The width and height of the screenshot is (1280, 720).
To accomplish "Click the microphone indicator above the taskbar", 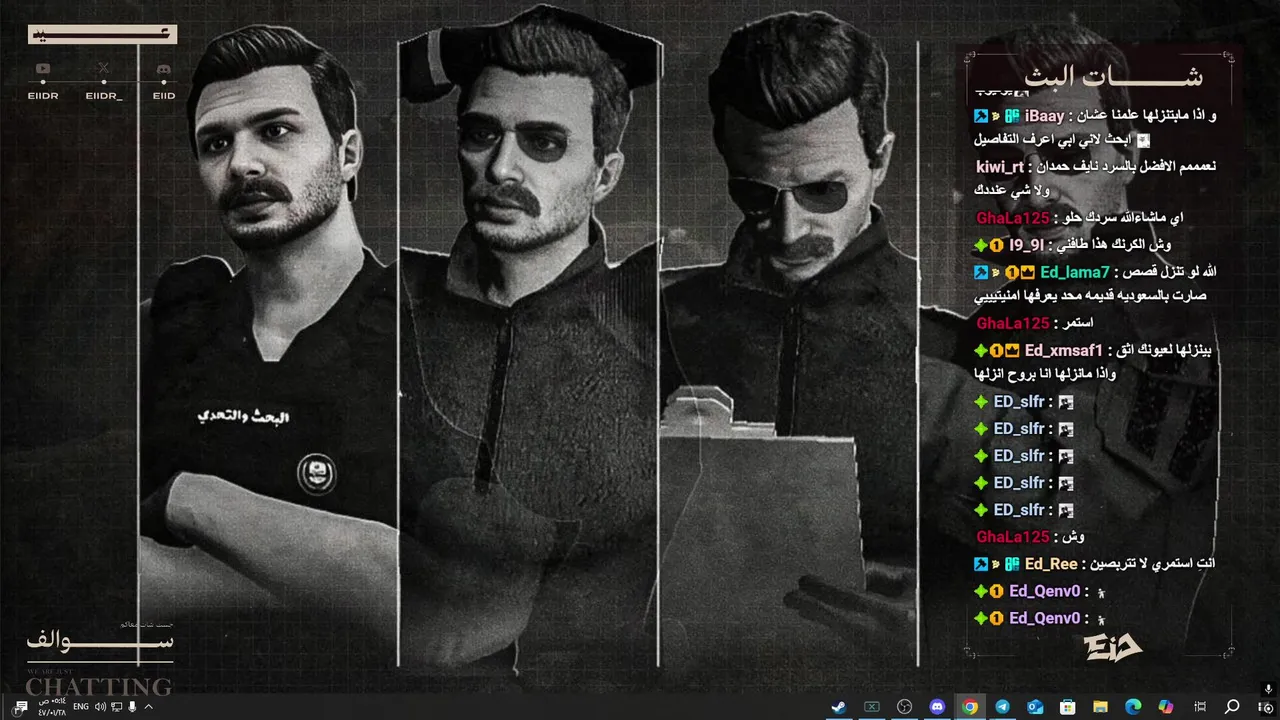I will click(x=1268, y=689).
